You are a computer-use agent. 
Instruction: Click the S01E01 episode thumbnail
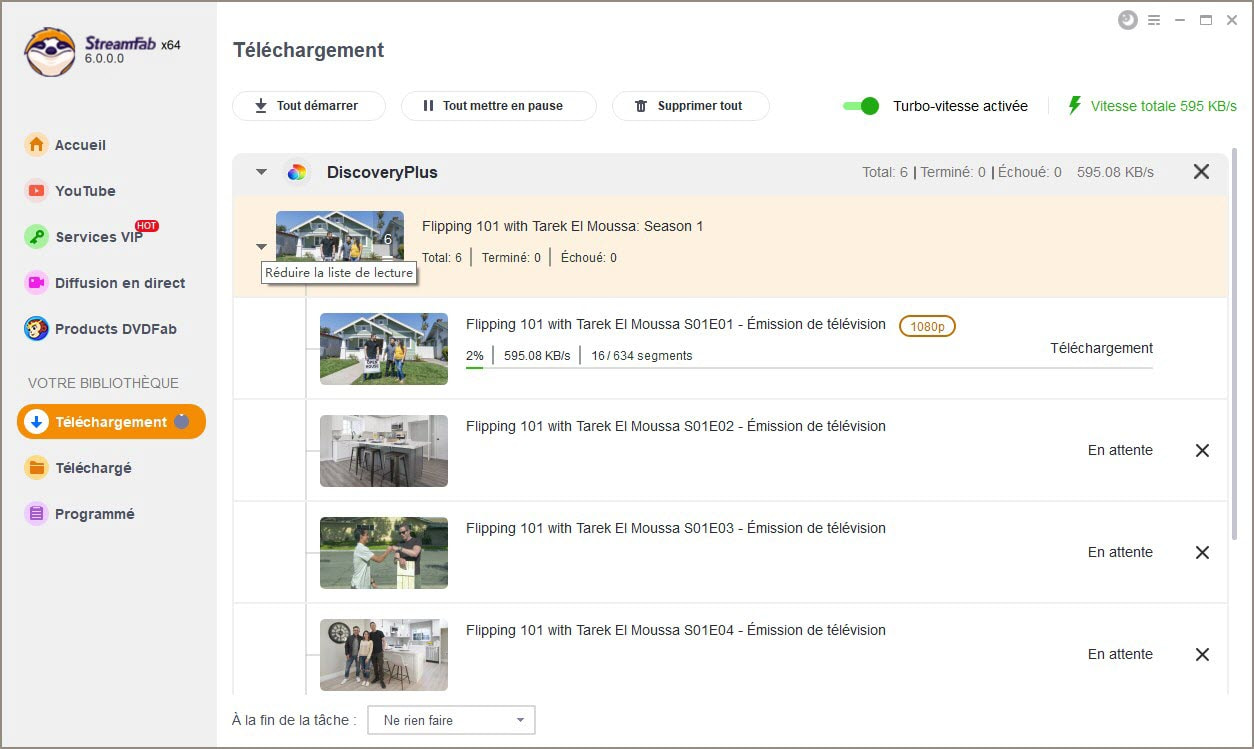(384, 349)
